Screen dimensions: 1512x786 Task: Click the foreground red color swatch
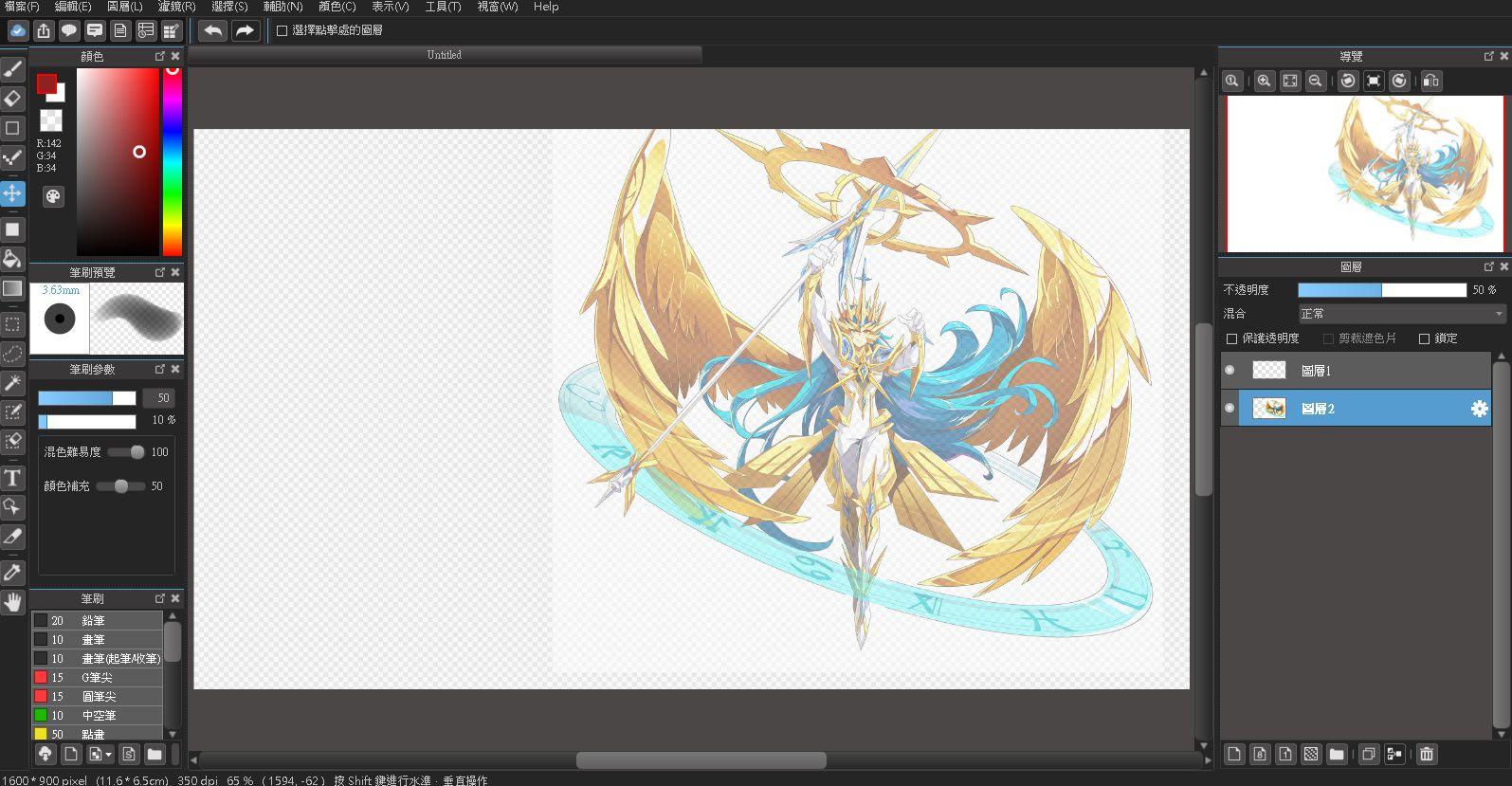tap(46, 84)
